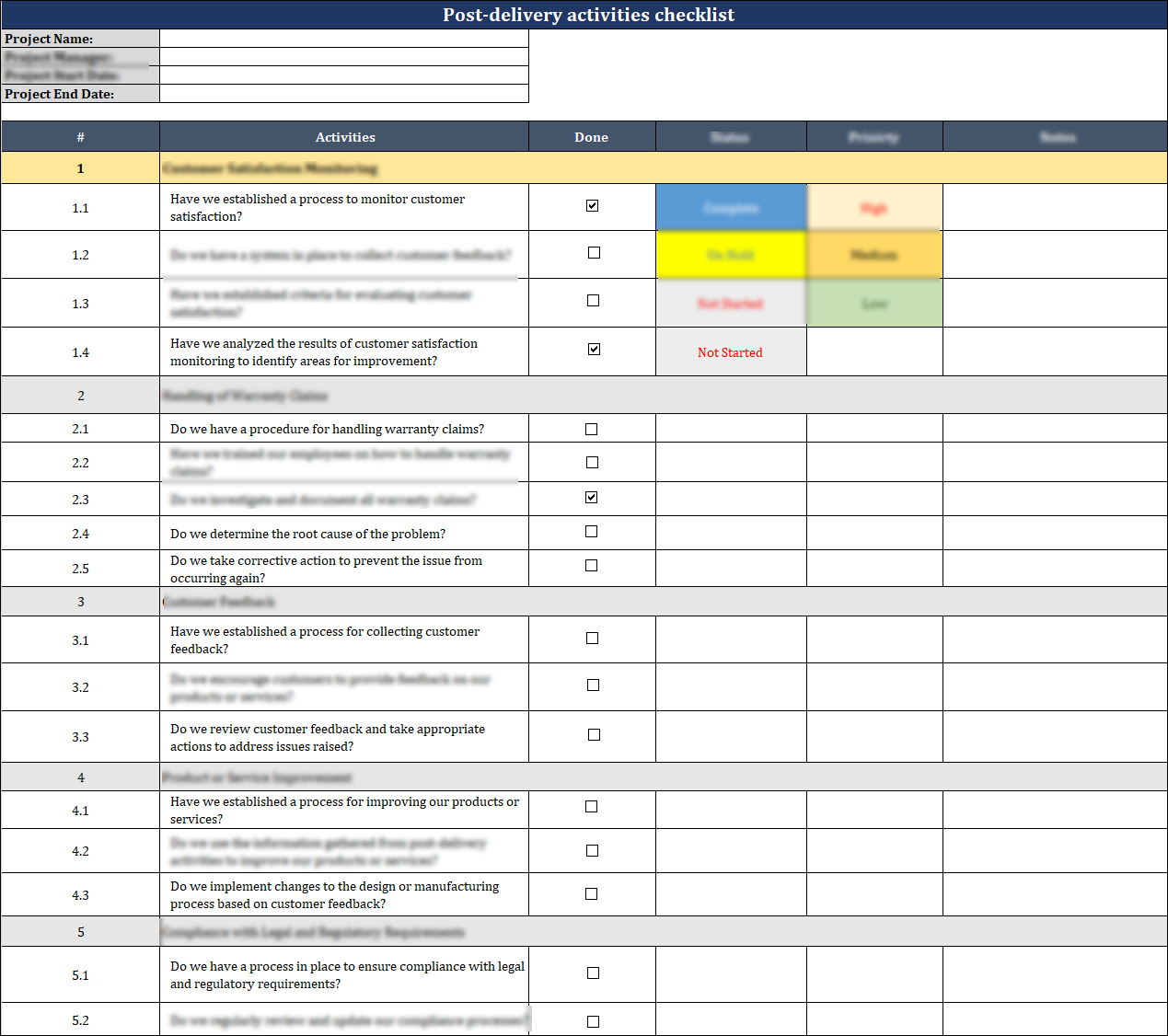Check the Done box for item 1.2

coord(594,252)
